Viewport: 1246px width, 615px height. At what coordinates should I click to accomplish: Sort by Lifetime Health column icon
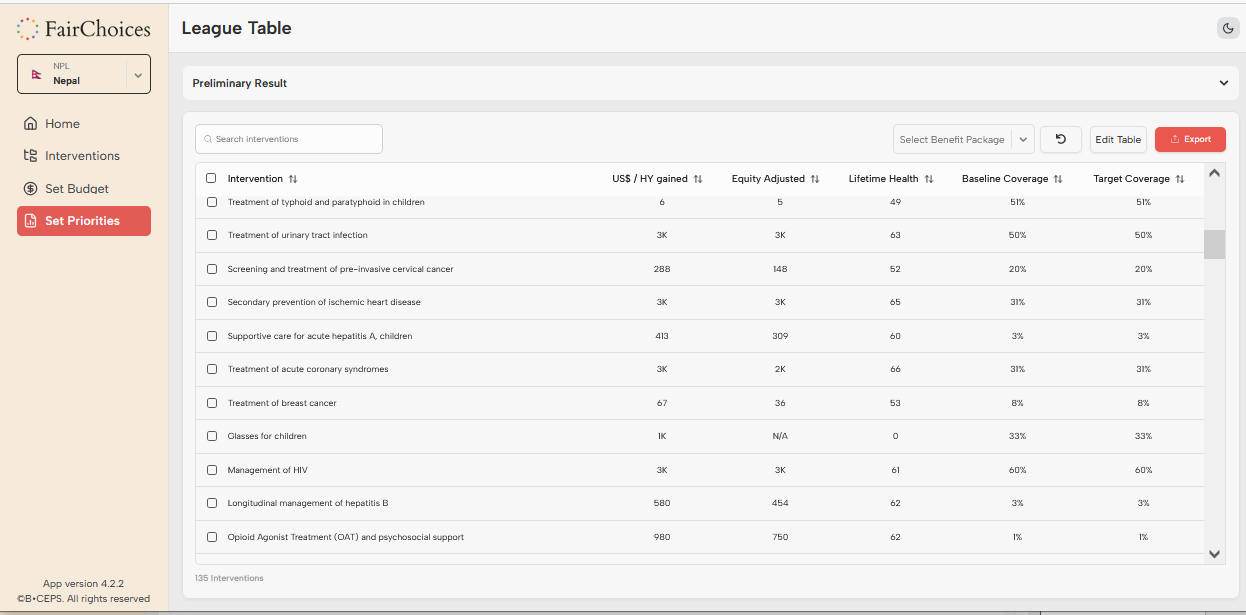pos(929,179)
